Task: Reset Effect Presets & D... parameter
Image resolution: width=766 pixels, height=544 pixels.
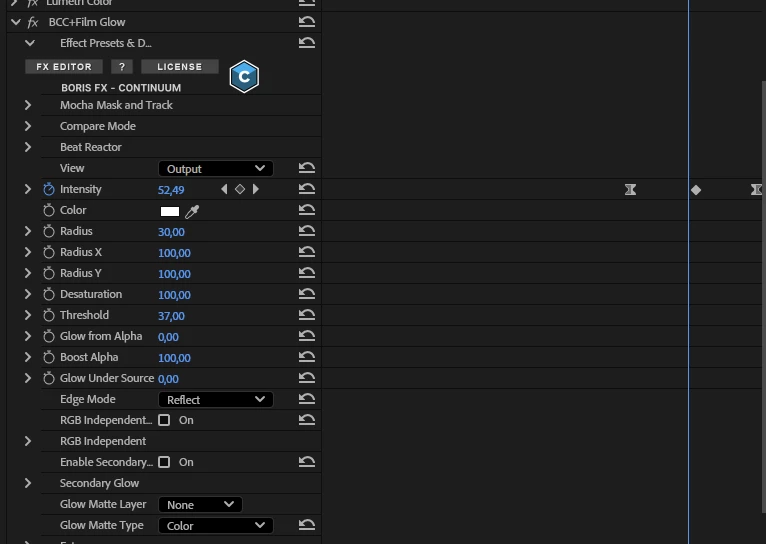Action: click(x=307, y=42)
